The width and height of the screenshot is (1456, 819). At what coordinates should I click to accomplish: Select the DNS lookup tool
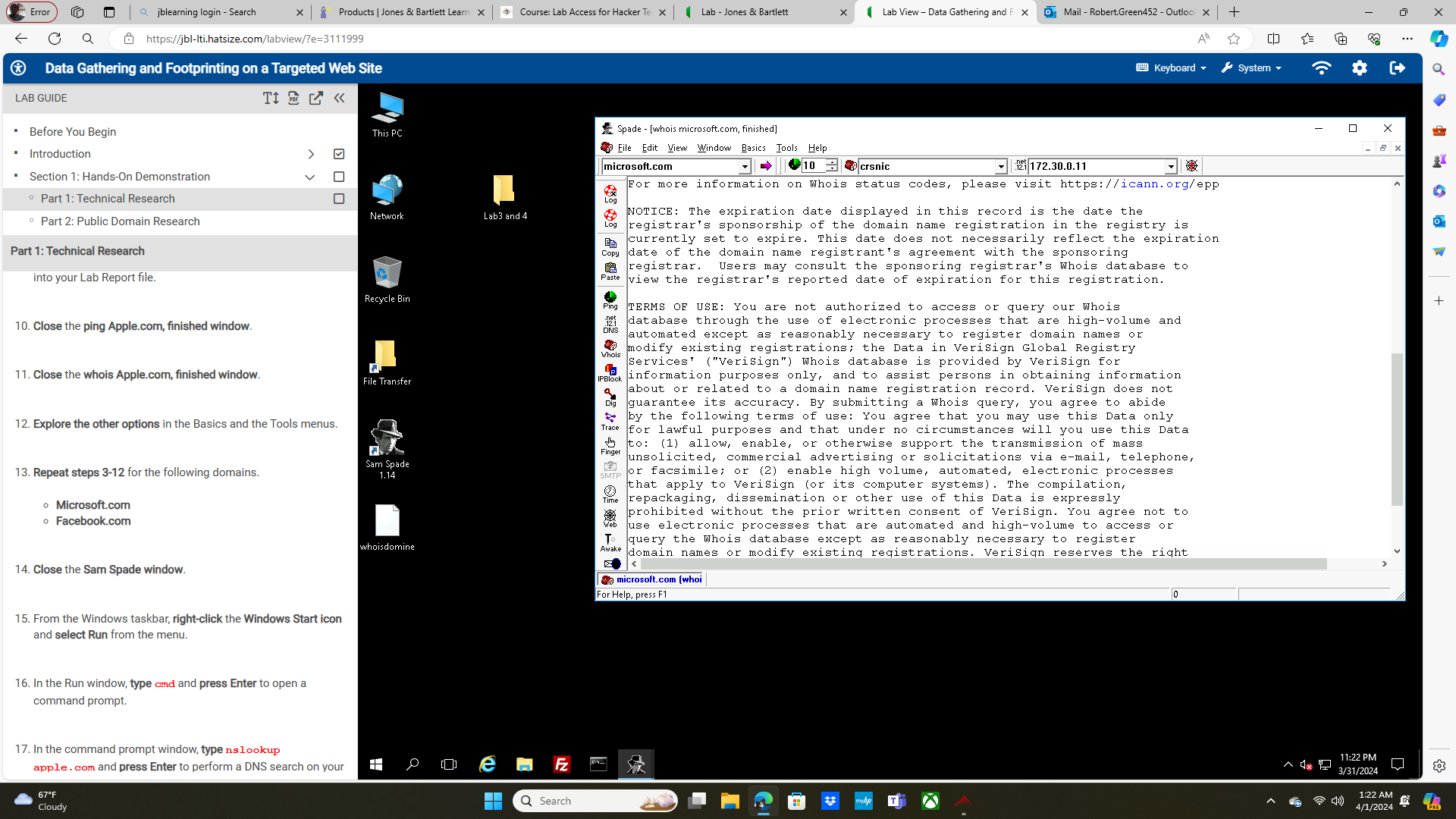(610, 324)
